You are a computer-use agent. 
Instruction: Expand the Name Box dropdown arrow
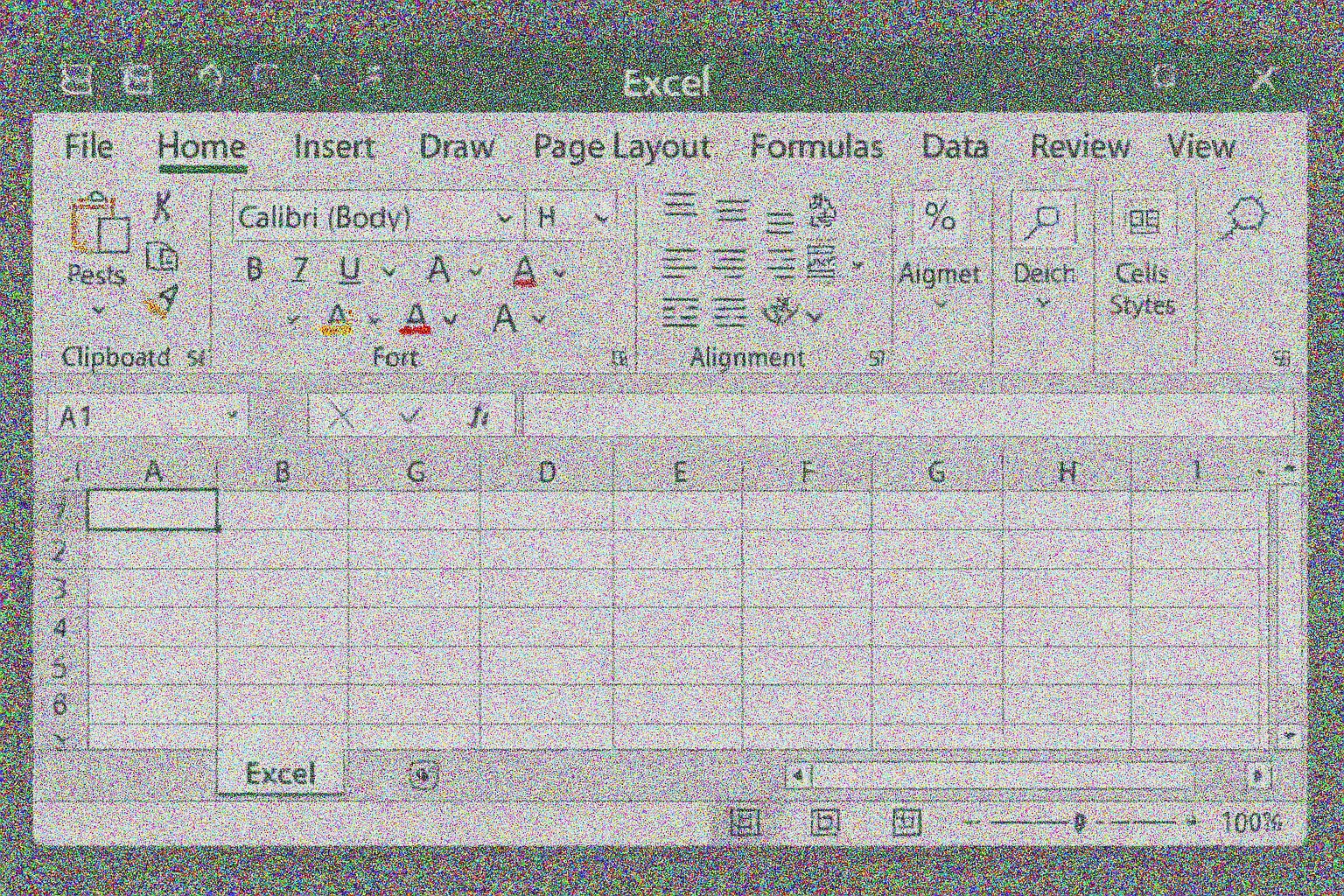click(232, 416)
